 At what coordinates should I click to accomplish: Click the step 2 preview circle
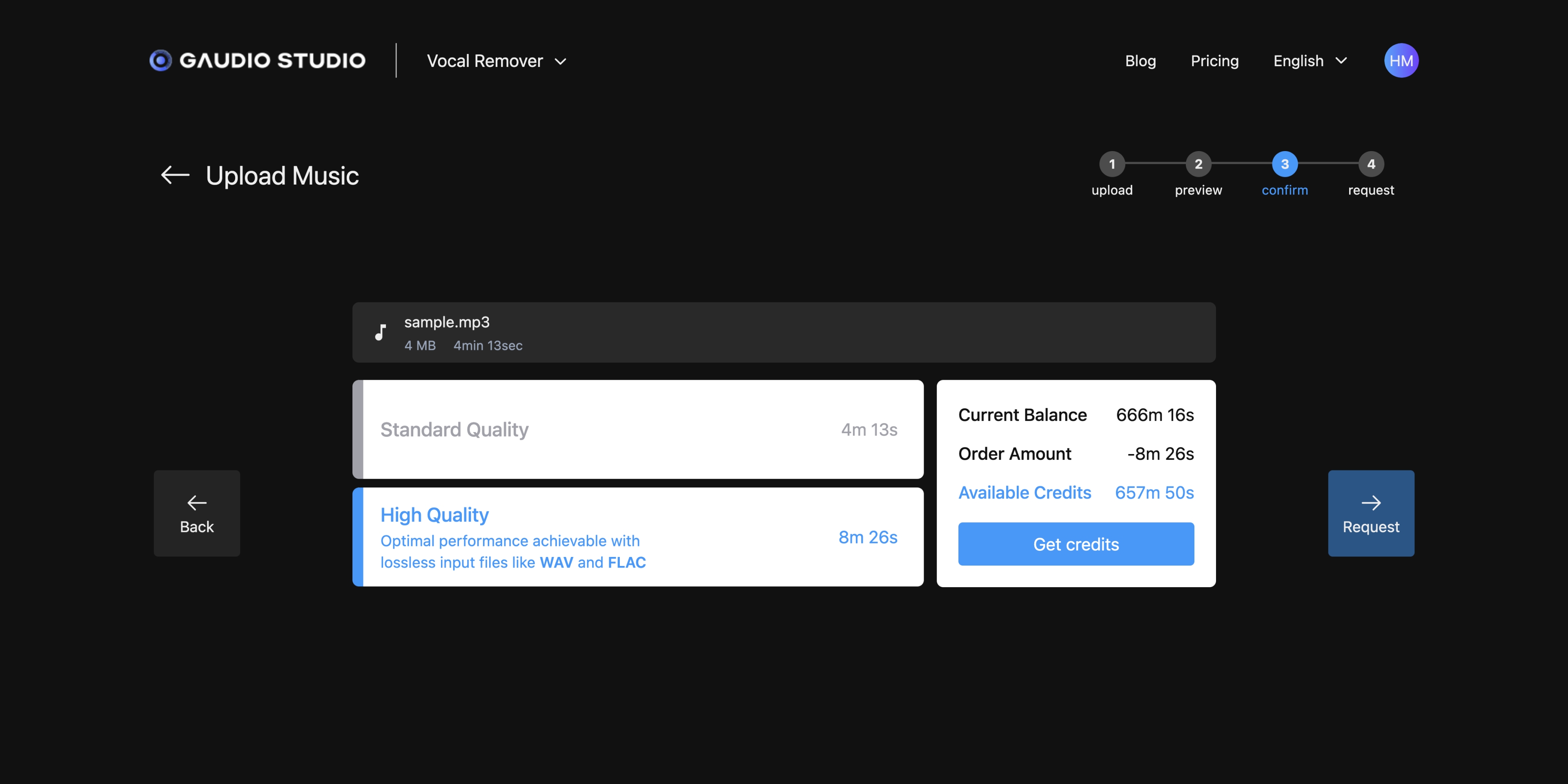pyautogui.click(x=1198, y=164)
